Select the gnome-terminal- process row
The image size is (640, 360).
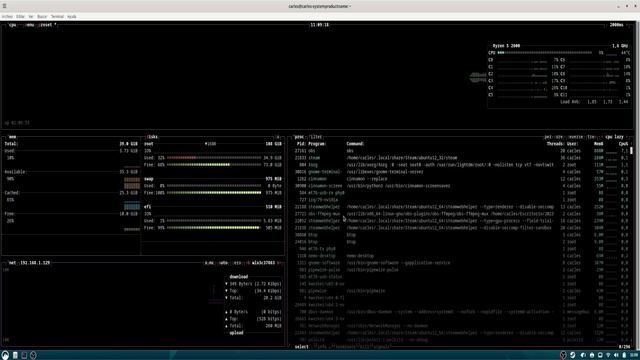coord(461,172)
